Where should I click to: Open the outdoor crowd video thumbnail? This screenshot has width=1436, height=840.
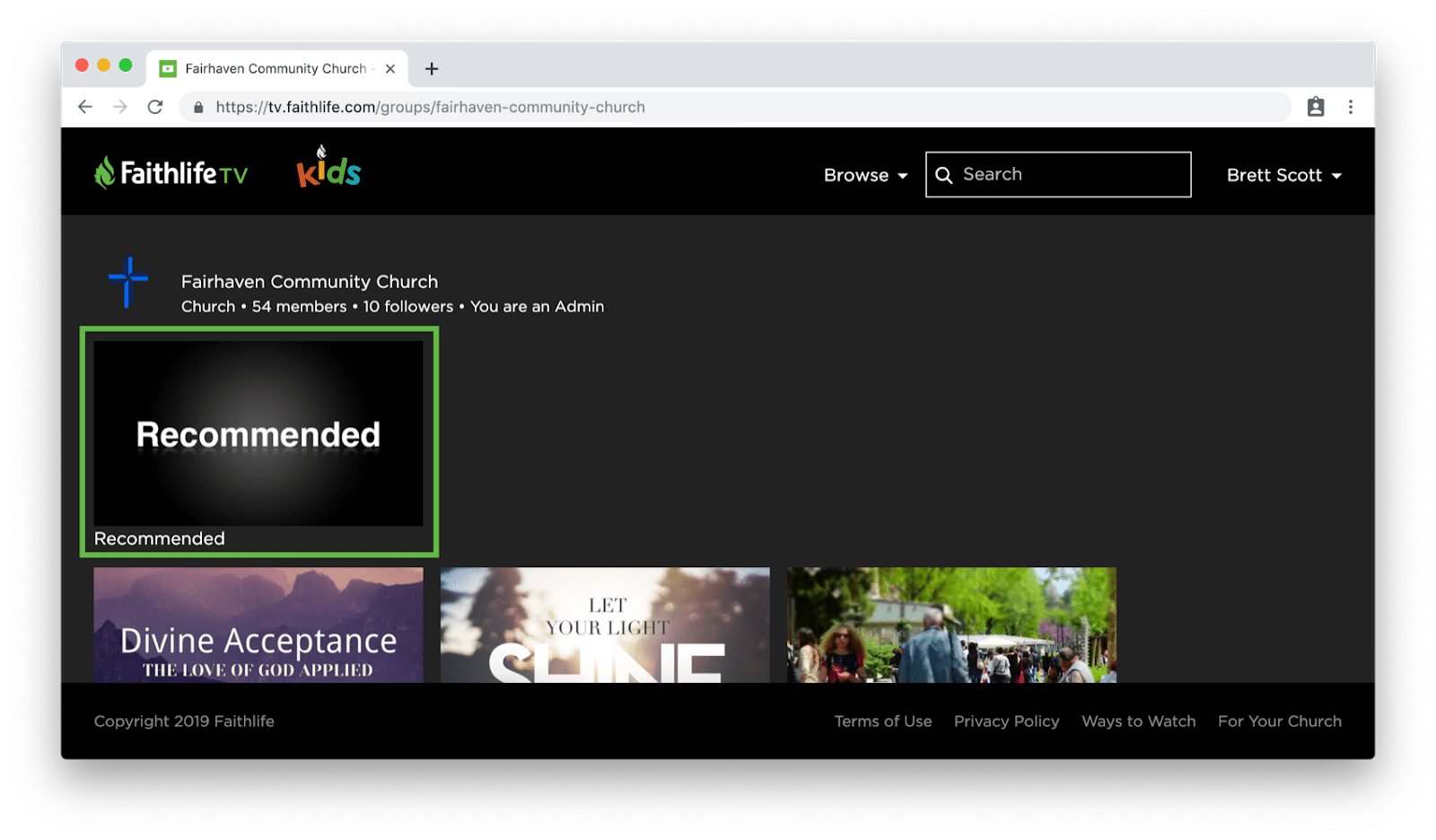(x=951, y=625)
